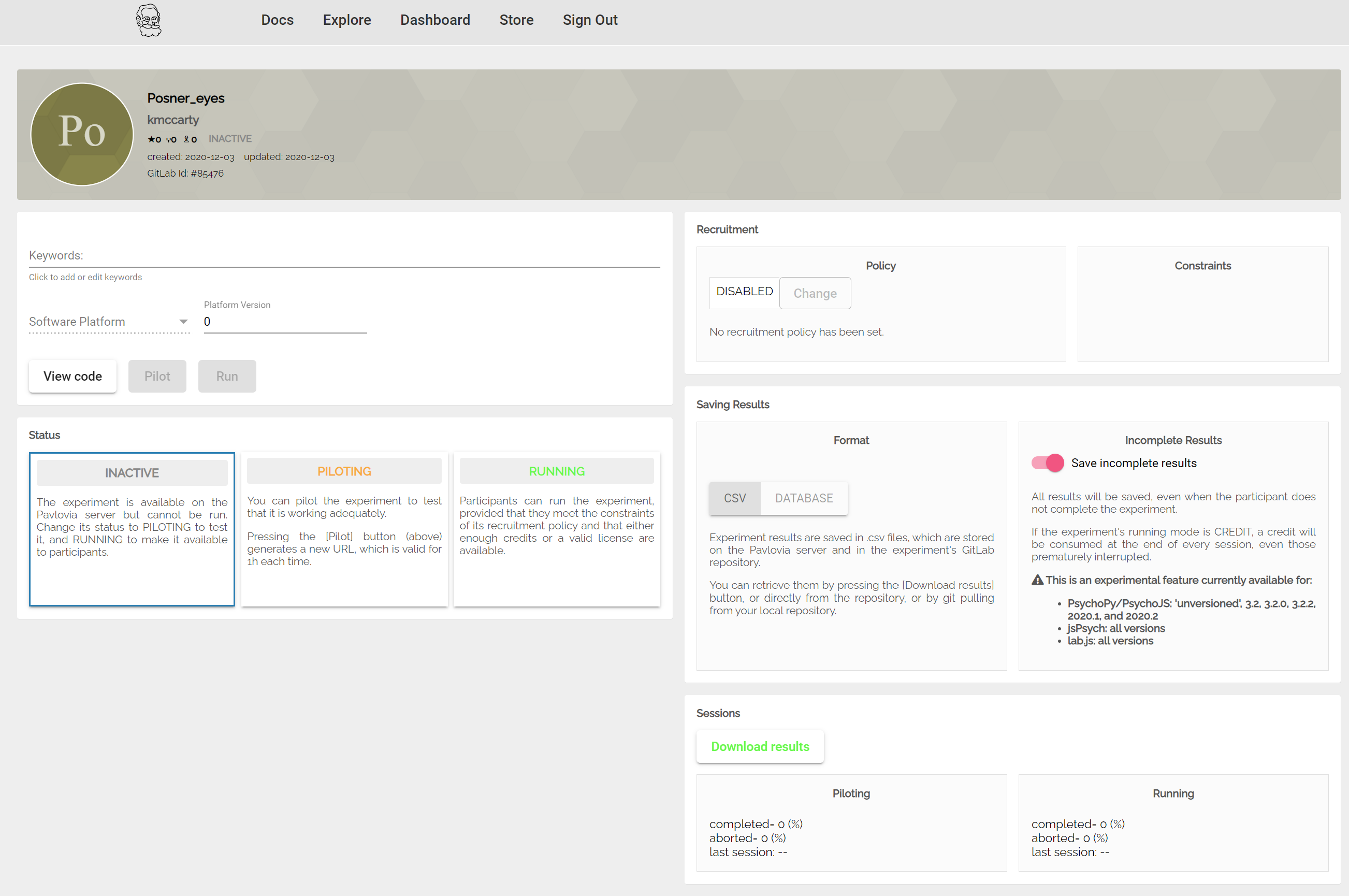
Task: Open Docs in the navigation bar
Action: click(277, 21)
